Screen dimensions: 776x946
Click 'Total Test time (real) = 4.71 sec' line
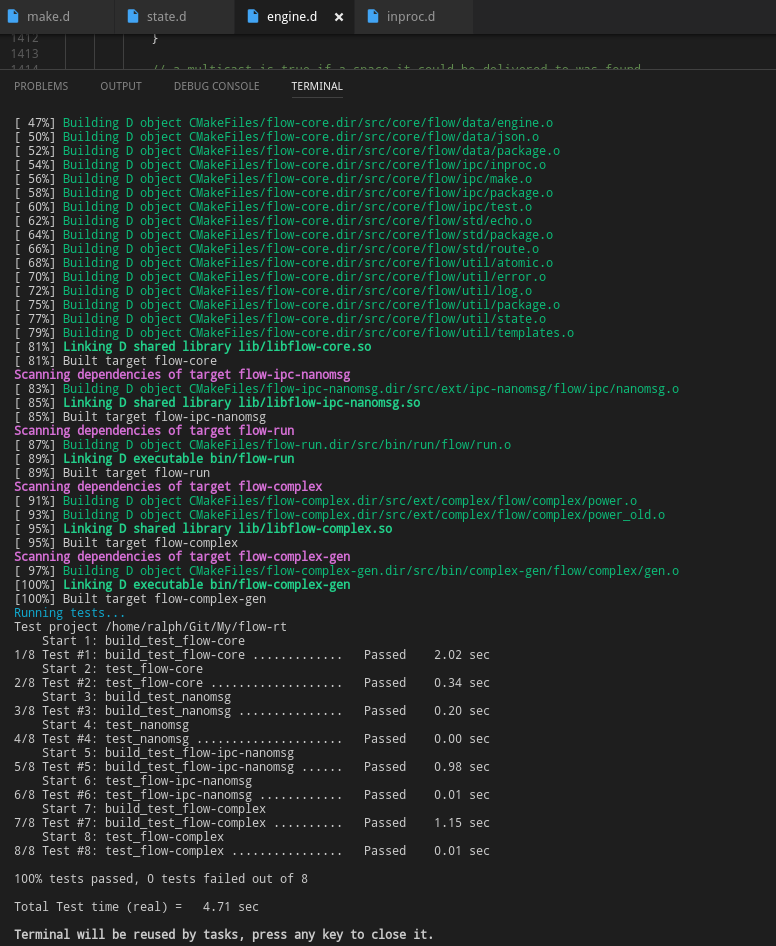click(x=136, y=907)
